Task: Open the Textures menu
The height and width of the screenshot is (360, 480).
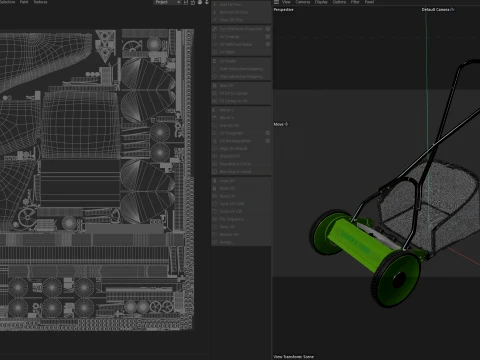Action: (x=40, y=2)
